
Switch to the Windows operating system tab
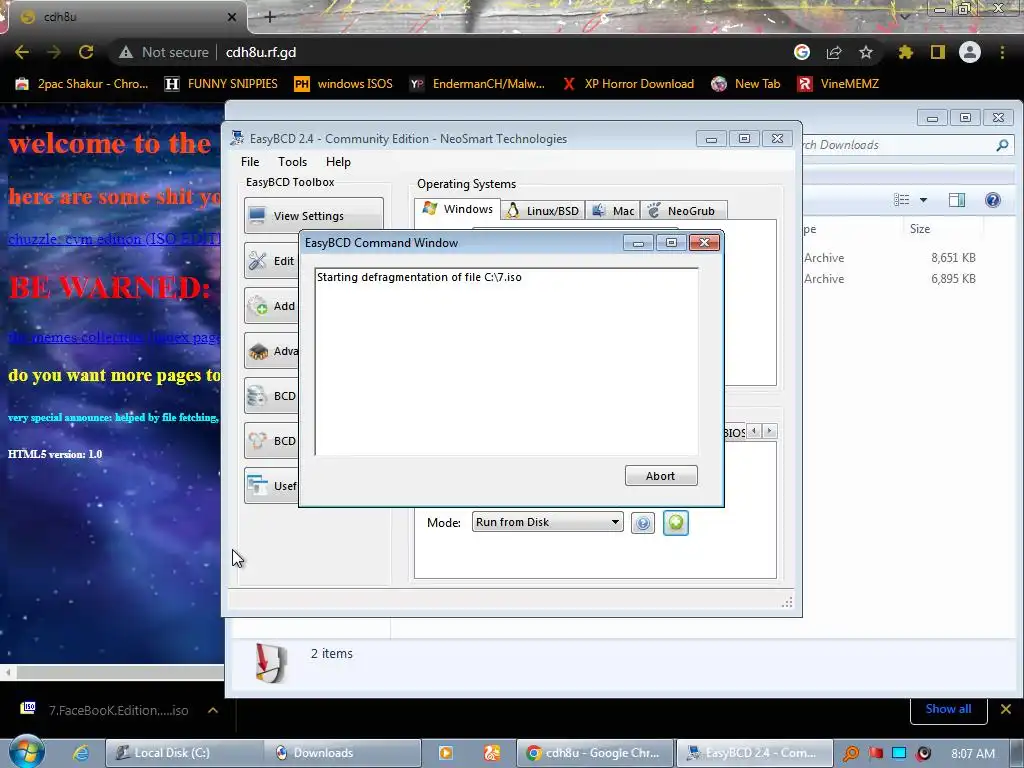point(457,210)
